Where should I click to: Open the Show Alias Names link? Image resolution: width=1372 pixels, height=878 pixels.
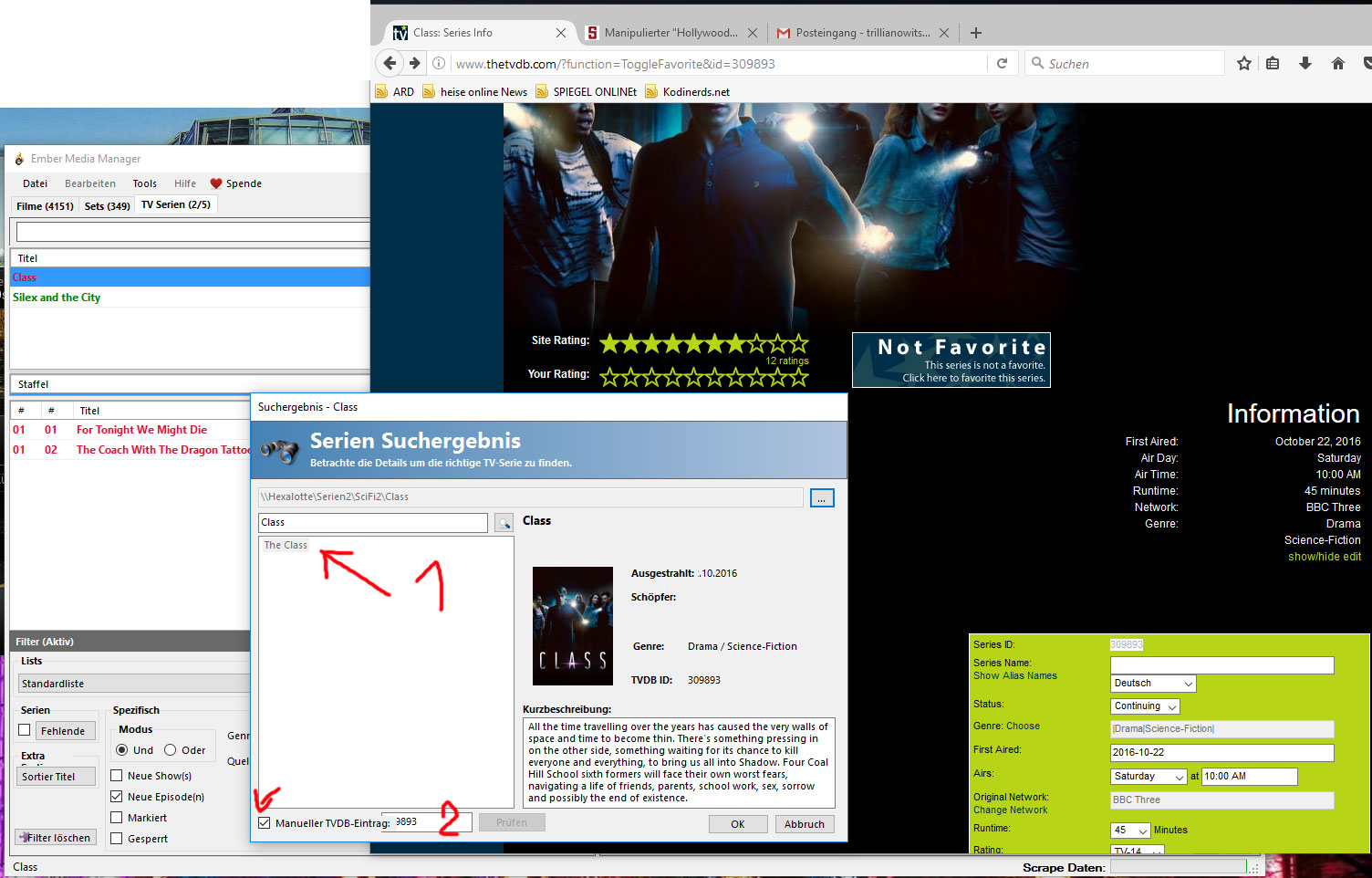[1014, 676]
